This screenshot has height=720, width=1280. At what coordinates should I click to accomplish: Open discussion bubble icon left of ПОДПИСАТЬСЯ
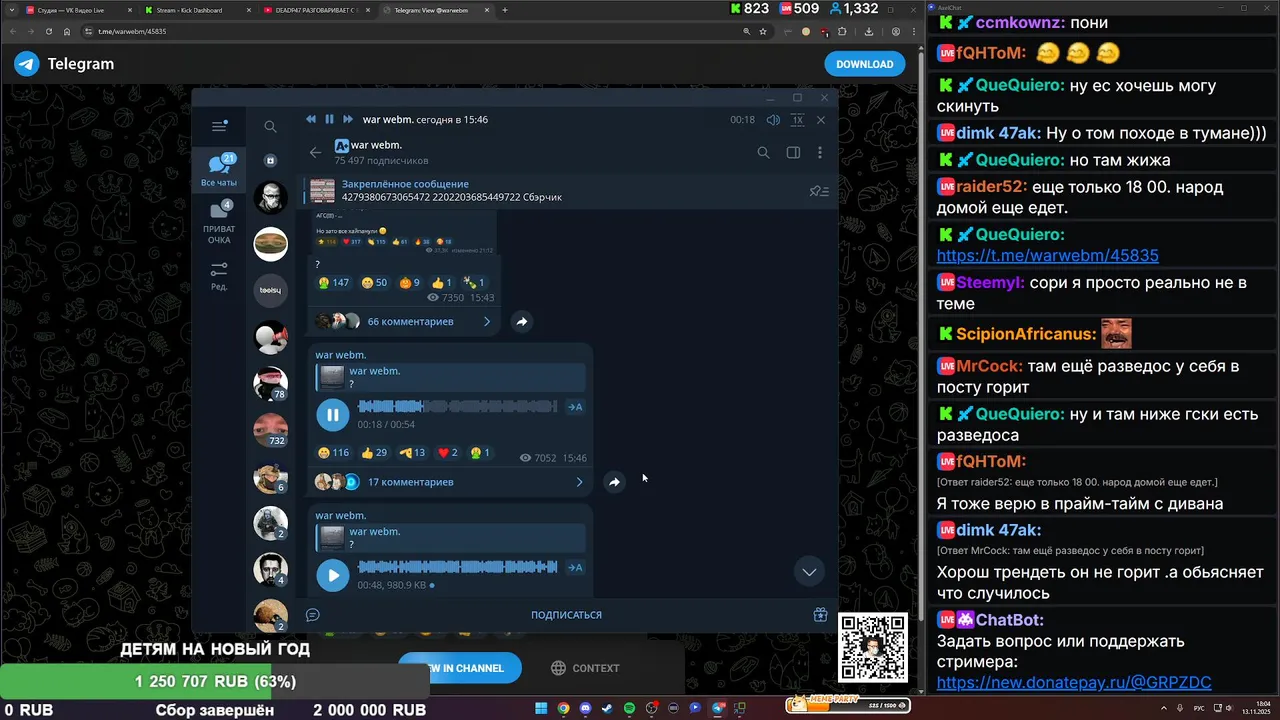point(312,615)
